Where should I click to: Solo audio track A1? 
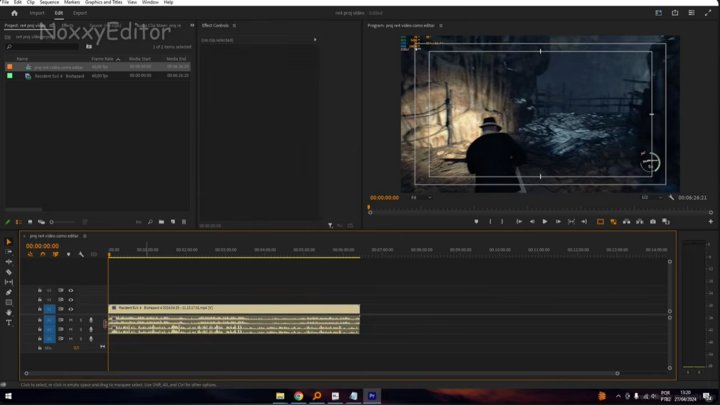(x=81, y=320)
